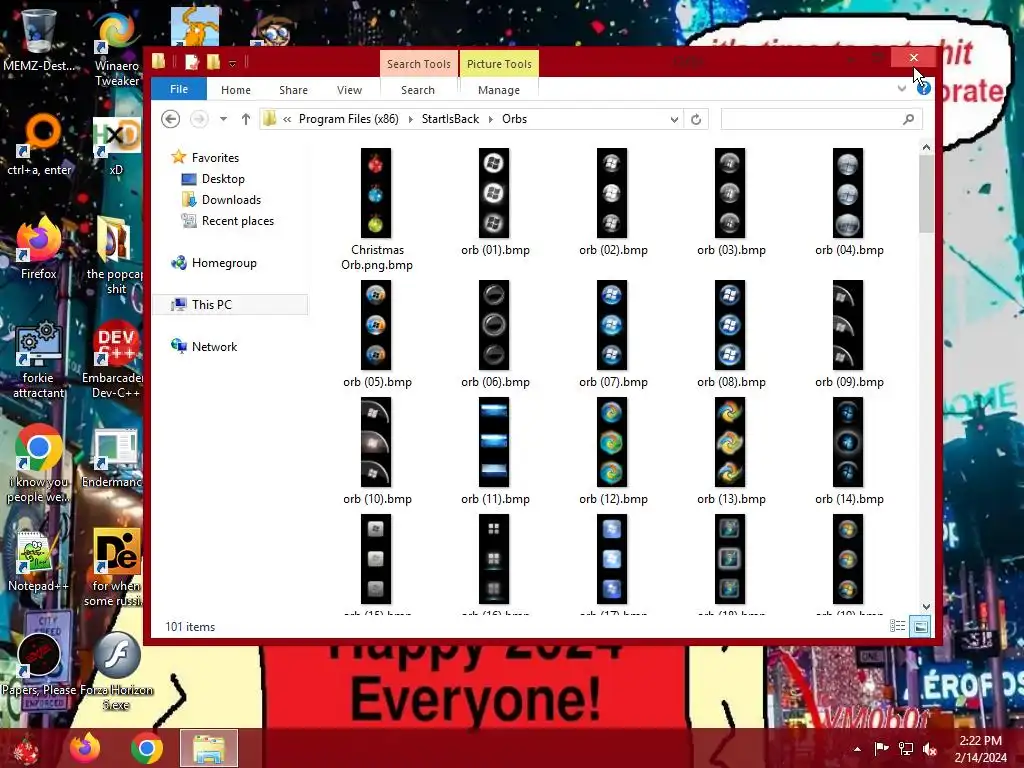Select This PC in navigation pane
1024x768 pixels.
[x=231, y=304]
